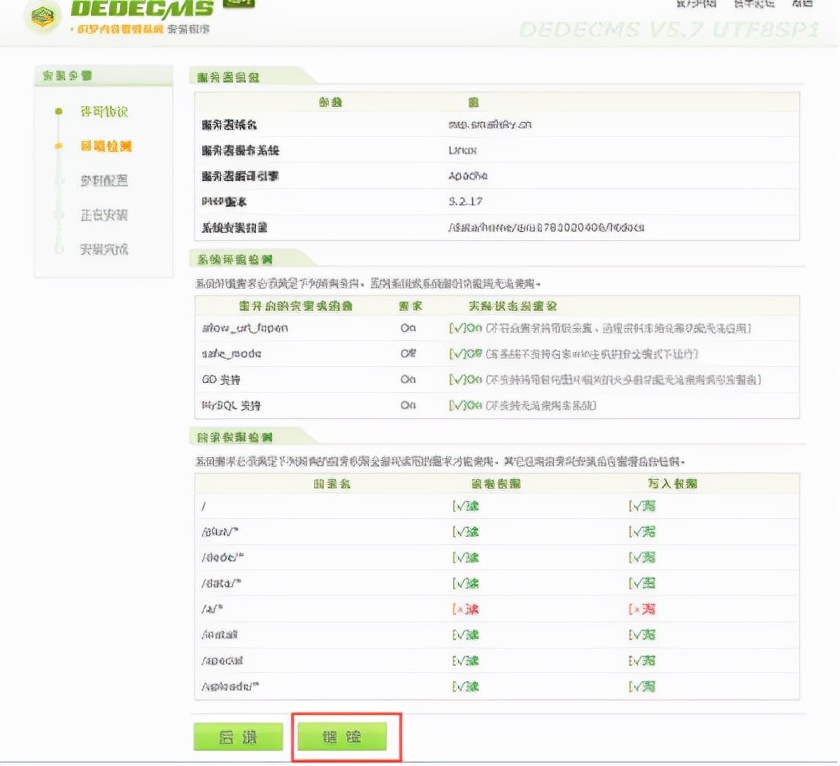Click the [√]On status for allow_url_fopen
The width and height of the screenshot is (840, 766).
[465, 328]
